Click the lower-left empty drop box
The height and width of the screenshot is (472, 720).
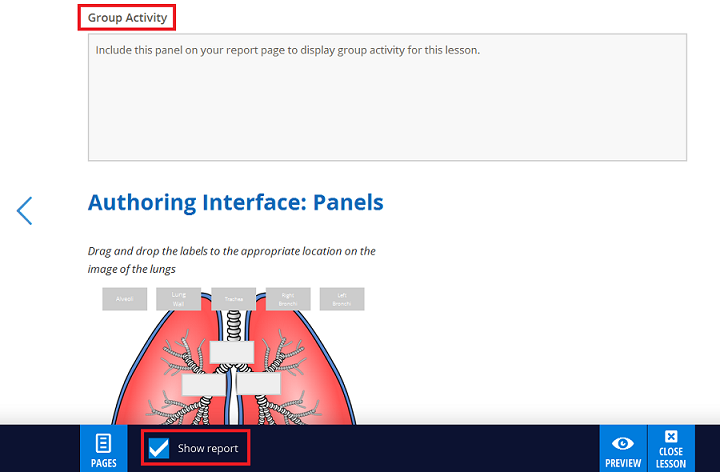pos(203,384)
